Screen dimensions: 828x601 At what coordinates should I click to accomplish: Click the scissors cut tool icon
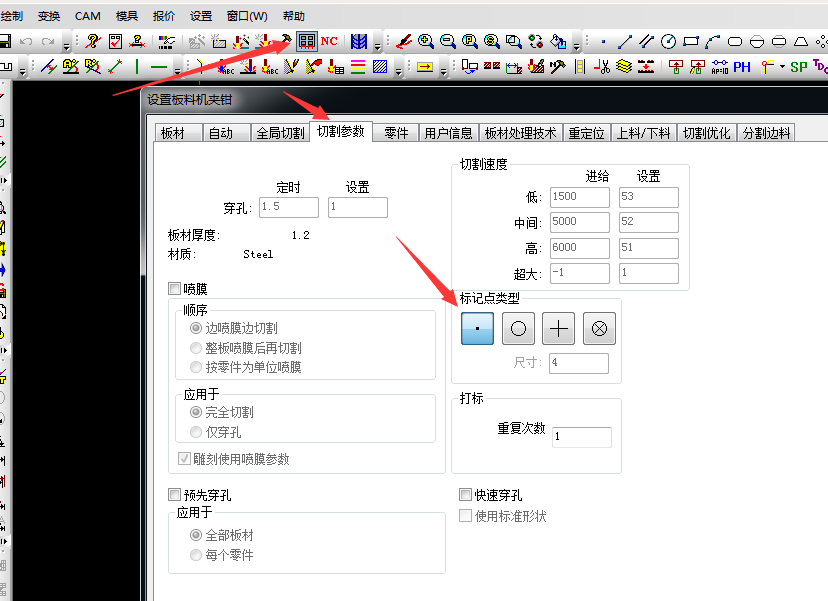[602, 67]
